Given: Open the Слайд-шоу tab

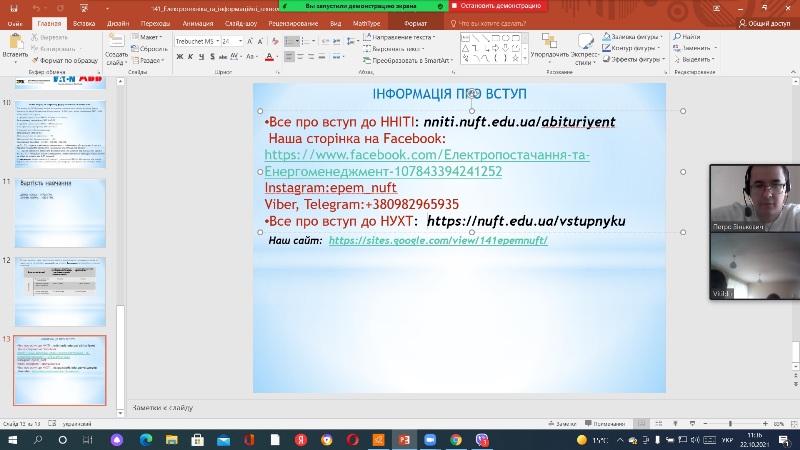Looking at the screenshot, I should 241,23.
